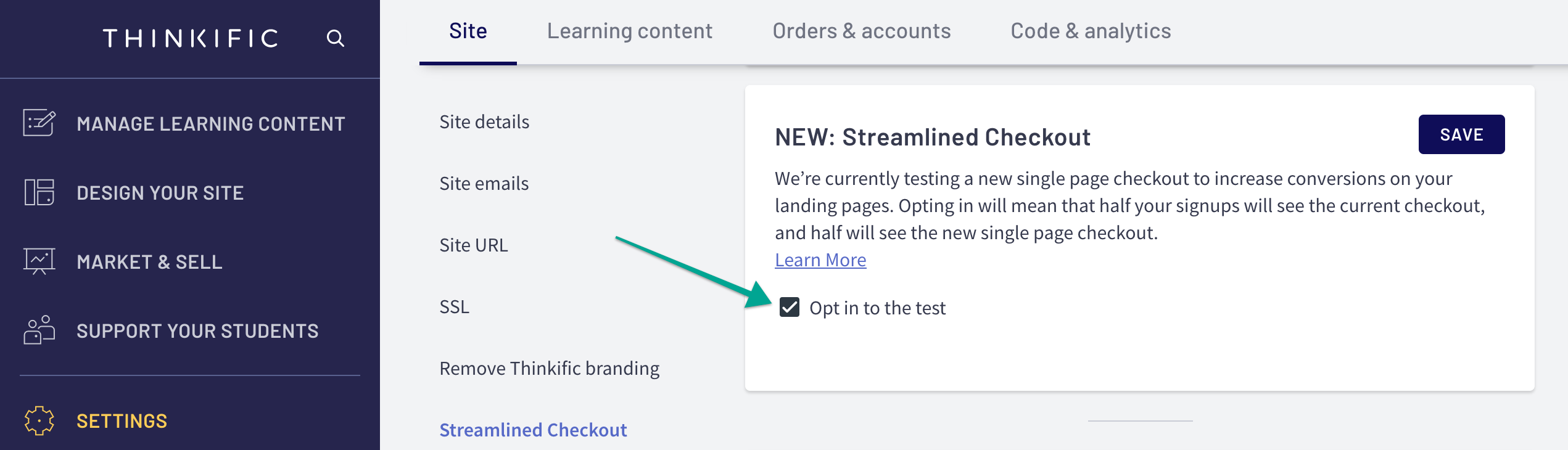The height and width of the screenshot is (450, 1568).
Task: Open the Orders & accounts tab
Action: pyautogui.click(x=861, y=31)
